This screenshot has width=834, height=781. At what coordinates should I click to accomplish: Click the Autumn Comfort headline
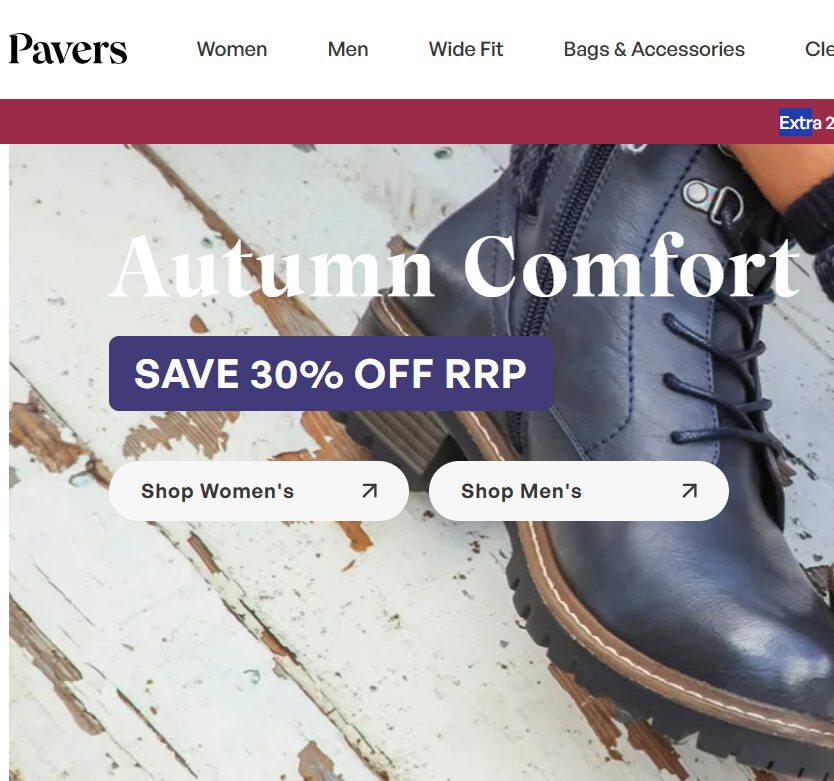[x=455, y=266]
